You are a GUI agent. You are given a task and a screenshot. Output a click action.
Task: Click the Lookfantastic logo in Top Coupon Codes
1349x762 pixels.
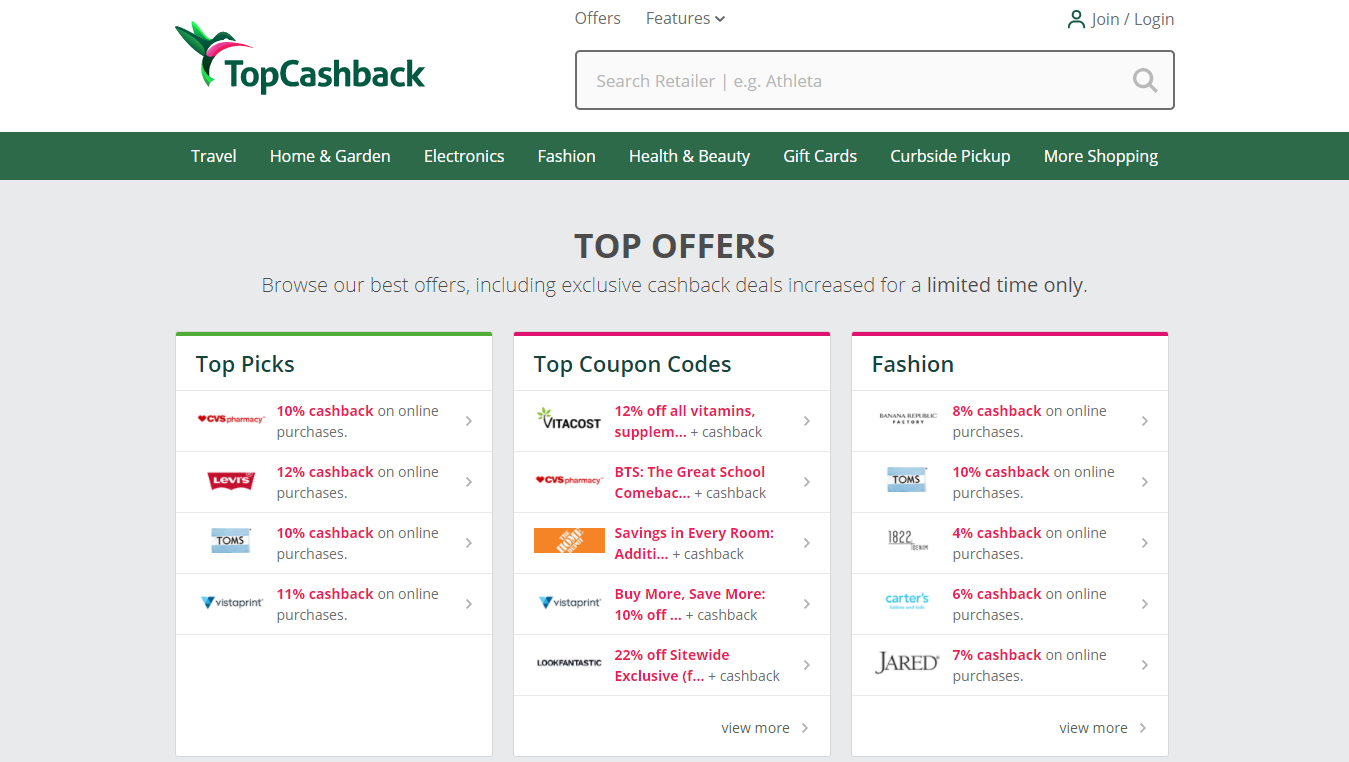click(568, 664)
